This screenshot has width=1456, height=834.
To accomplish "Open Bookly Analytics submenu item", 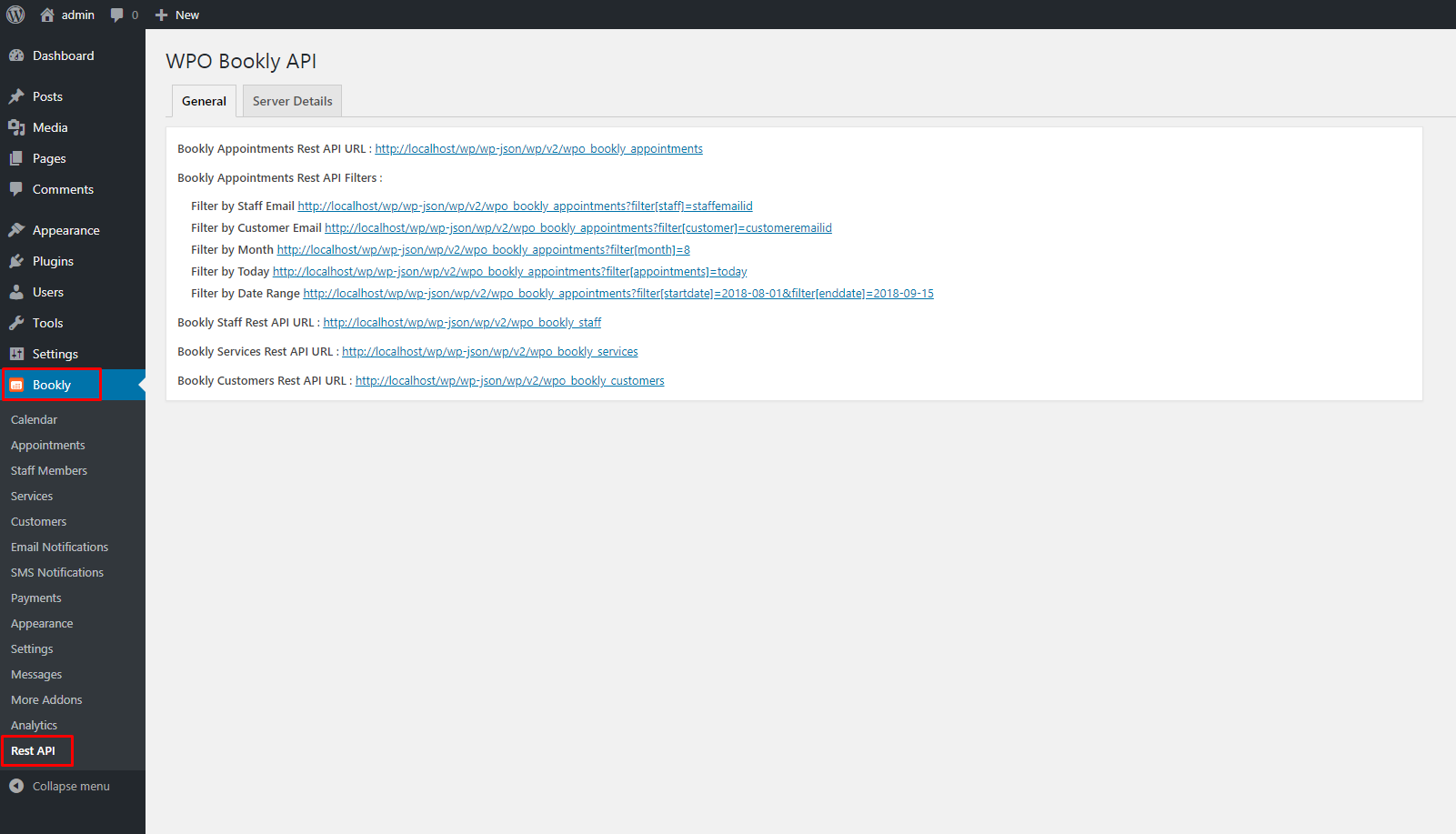I will click(x=34, y=725).
